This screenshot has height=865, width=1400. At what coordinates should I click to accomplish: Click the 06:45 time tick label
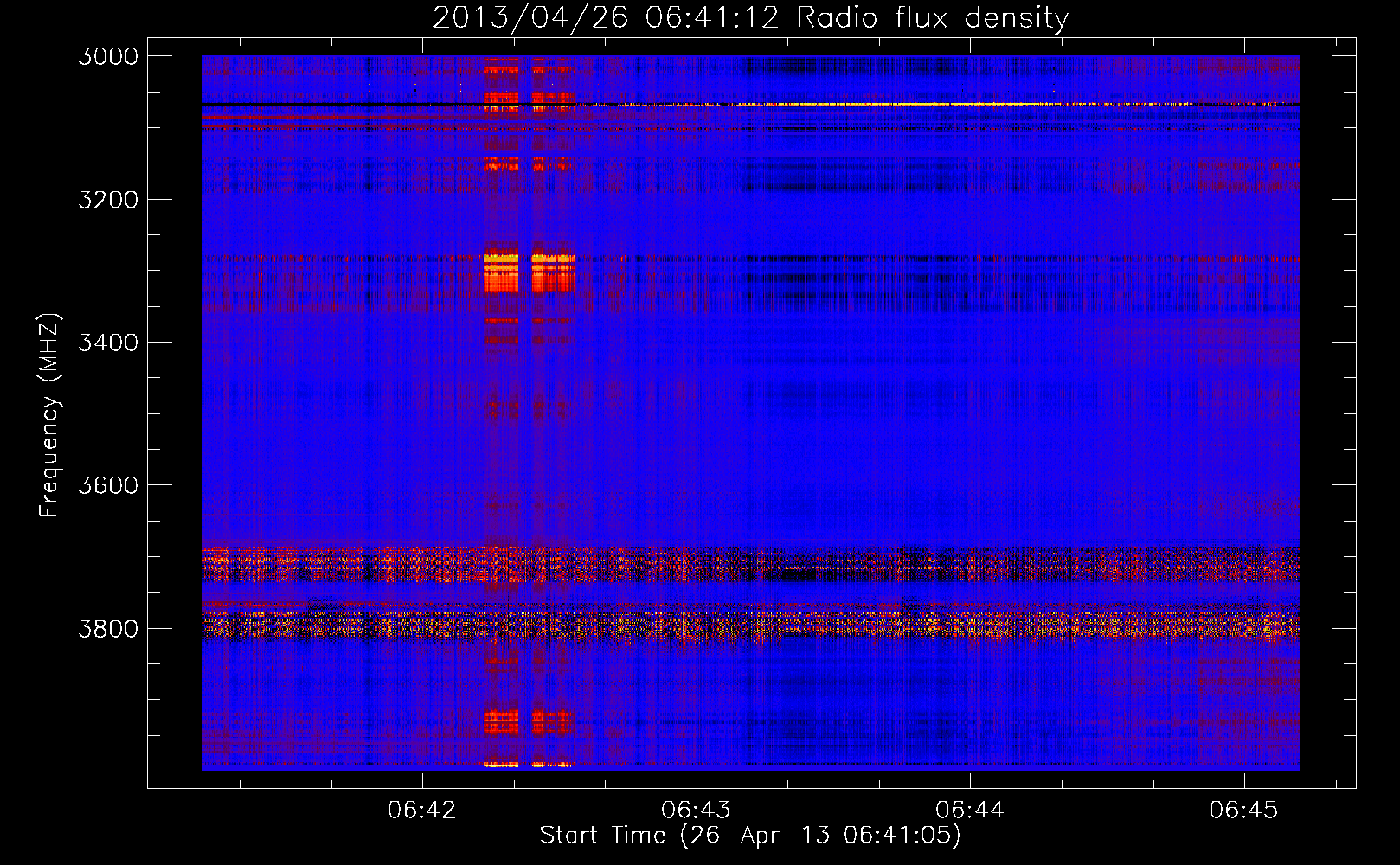click(x=1243, y=810)
